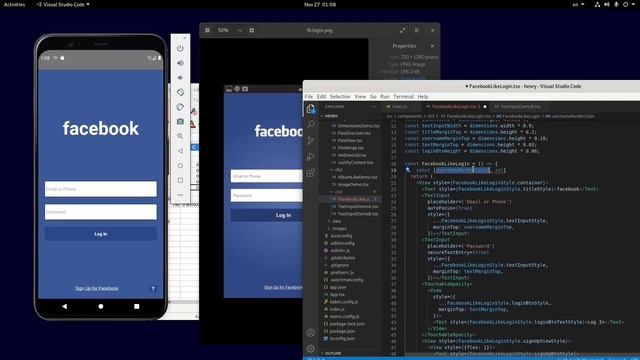Click Activities in the GNOME top bar
The width and height of the screenshot is (640, 360).
[14, 4]
